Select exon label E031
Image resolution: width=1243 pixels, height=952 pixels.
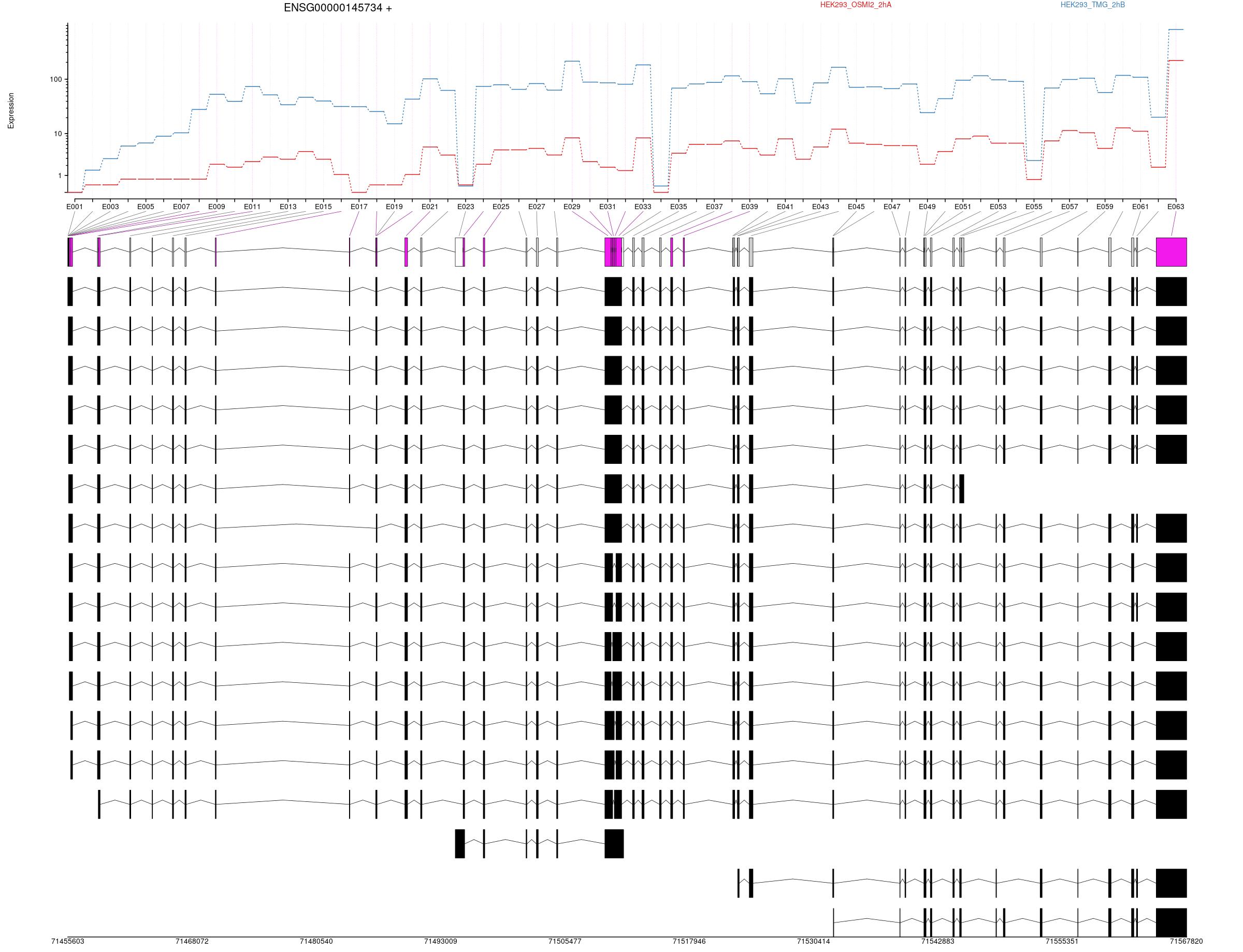(607, 207)
